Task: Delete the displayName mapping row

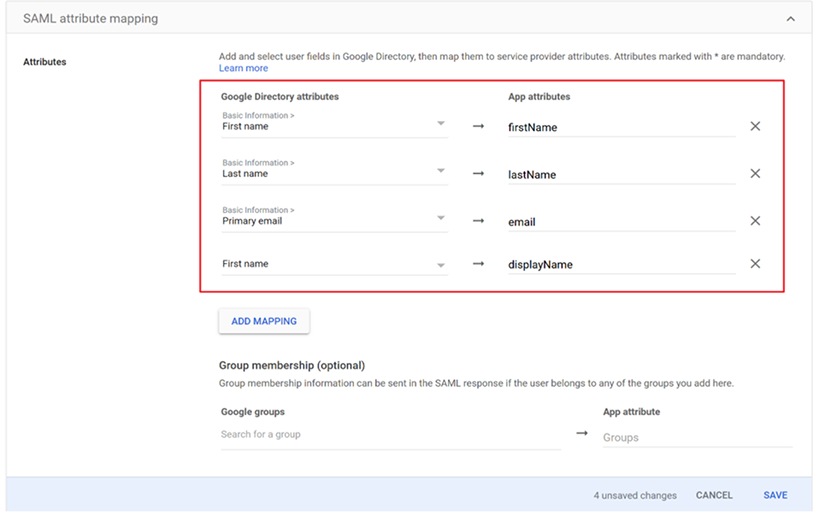Action: tap(755, 264)
